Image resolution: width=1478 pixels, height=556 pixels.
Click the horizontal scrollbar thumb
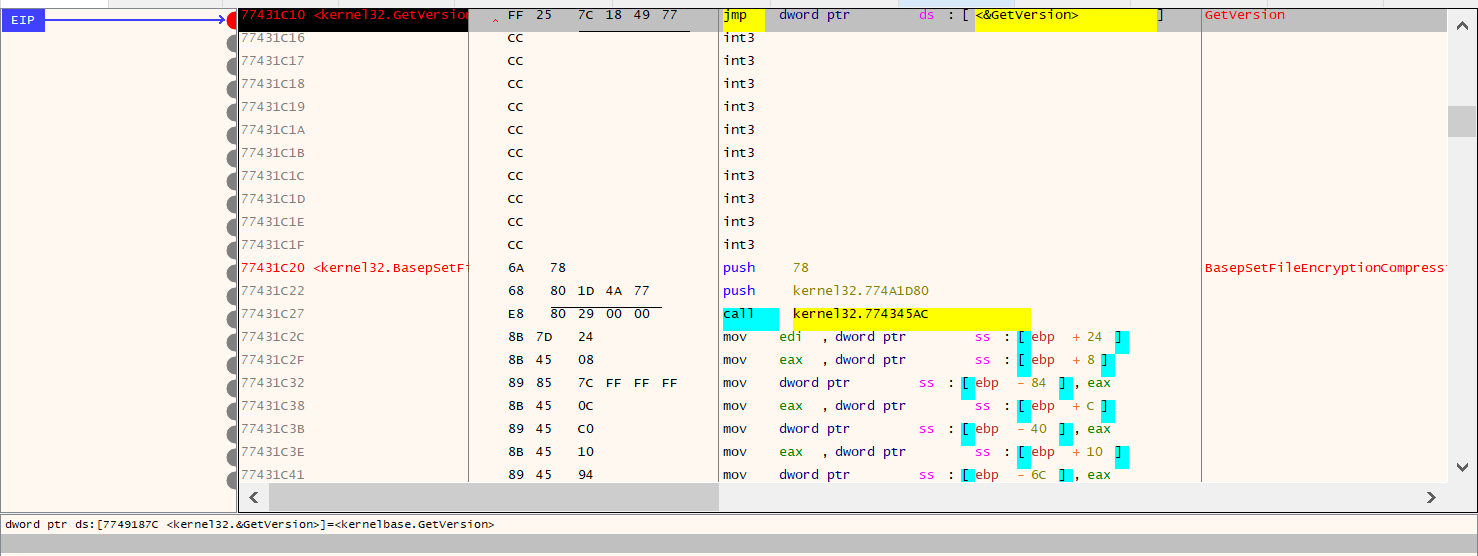click(x=493, y=497)
